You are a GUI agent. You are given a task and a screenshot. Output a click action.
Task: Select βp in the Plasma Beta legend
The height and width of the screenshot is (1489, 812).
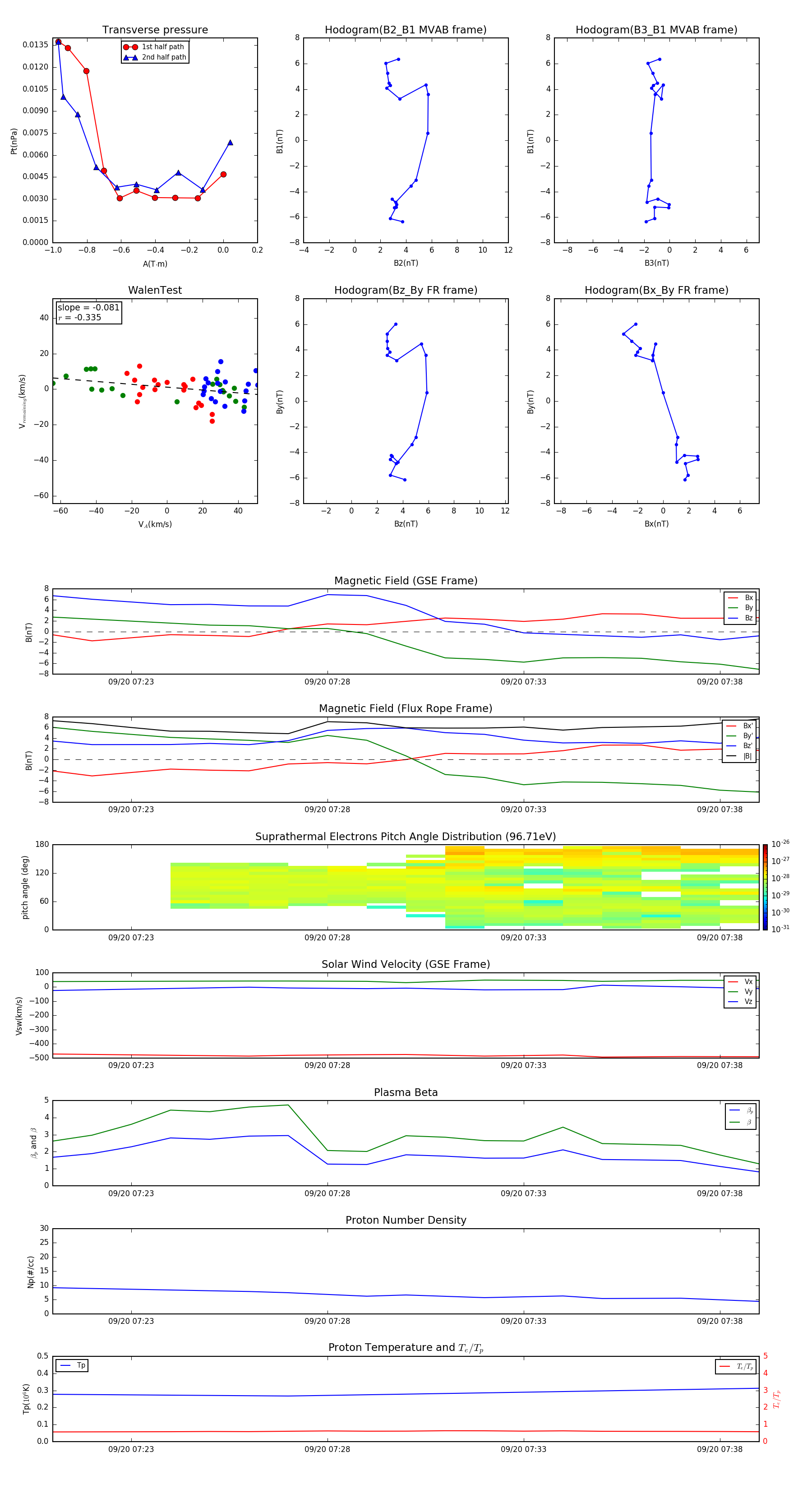[741, 1110]
